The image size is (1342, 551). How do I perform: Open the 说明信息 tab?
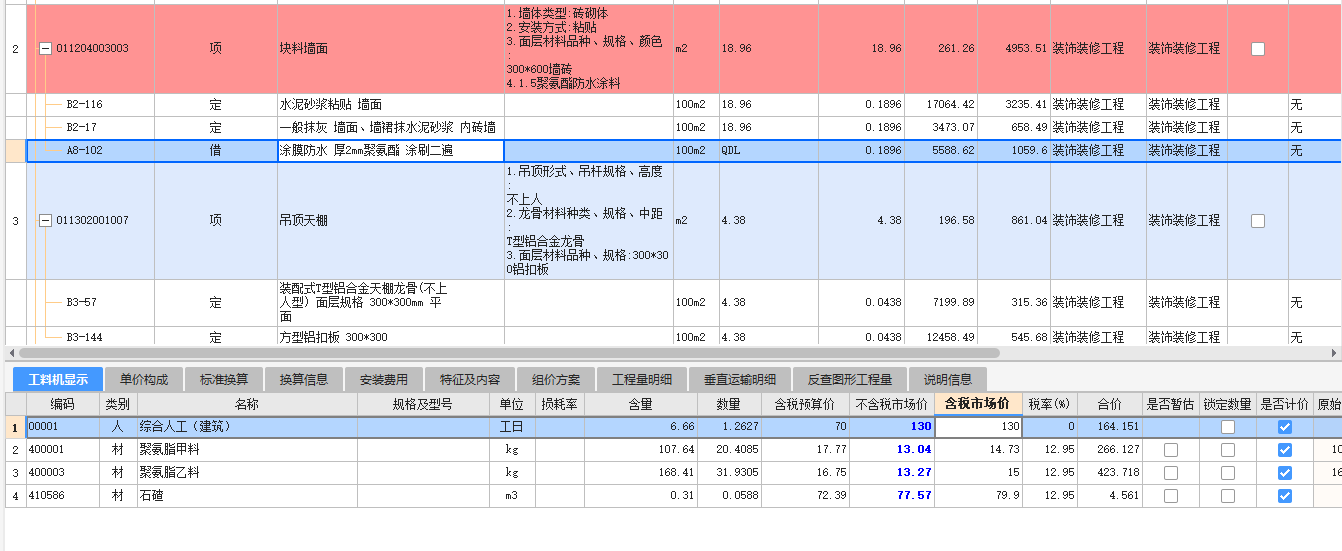coord(948,380)
